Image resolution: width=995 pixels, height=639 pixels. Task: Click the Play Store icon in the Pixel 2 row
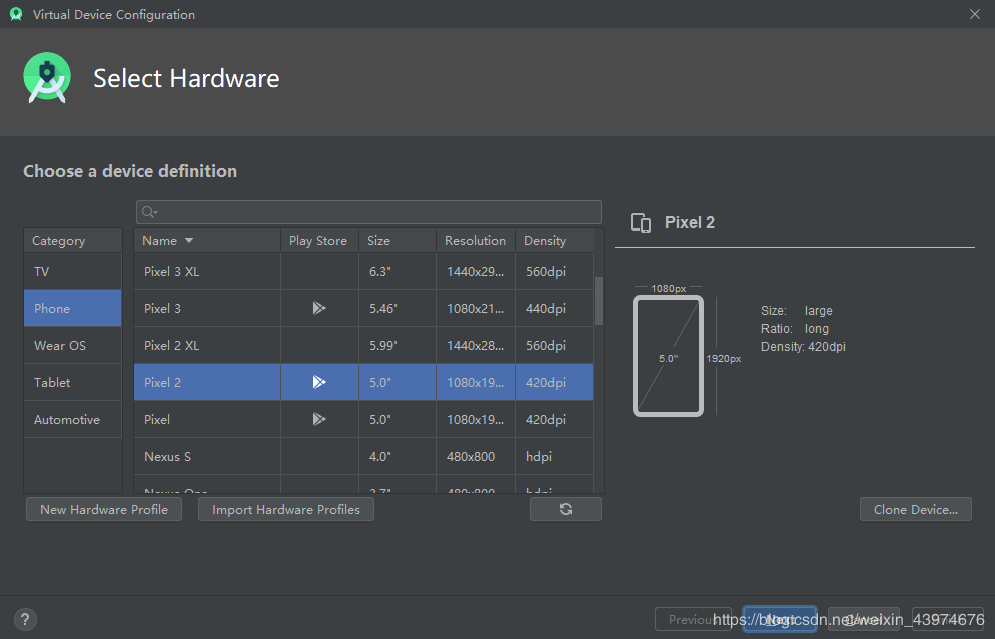pyautogui.click(x=319, y=382)
